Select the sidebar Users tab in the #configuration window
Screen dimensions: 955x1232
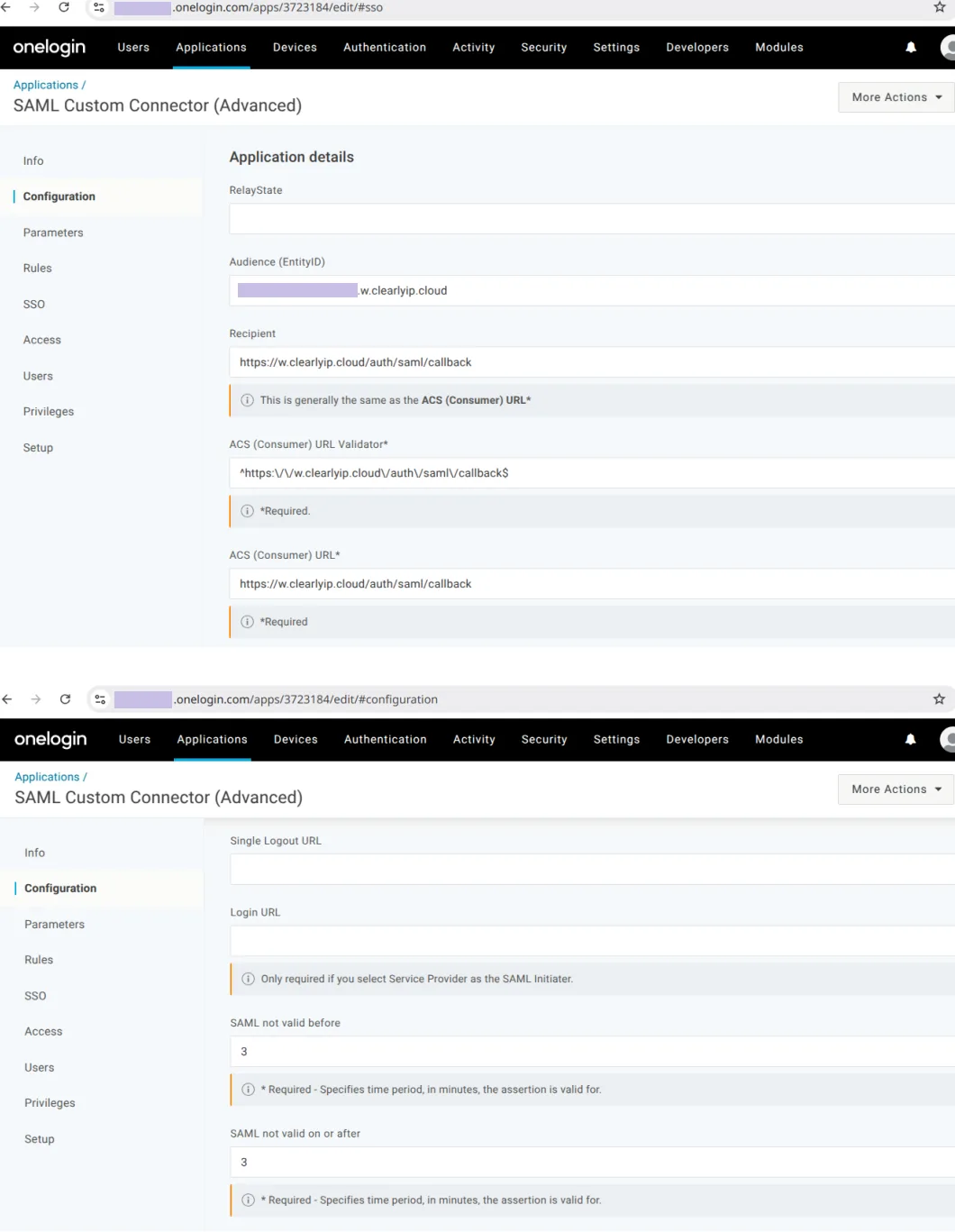pos(40,1068)
